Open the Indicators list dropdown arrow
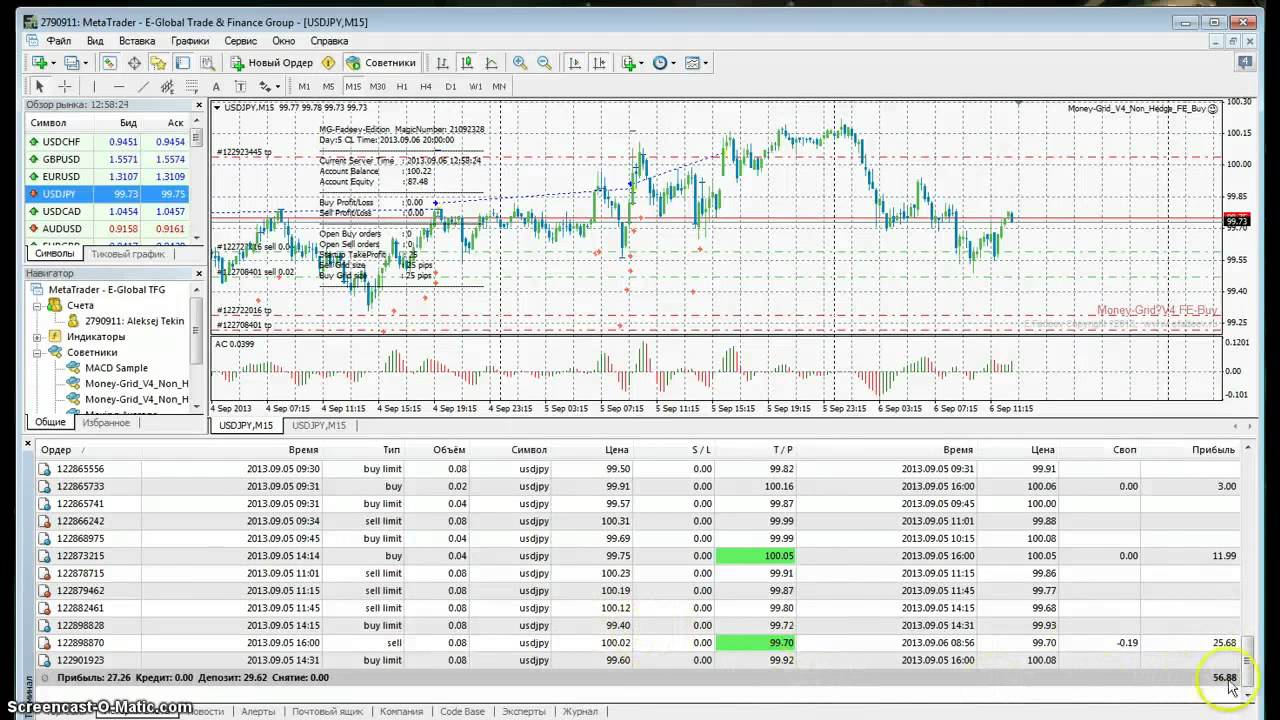Viewport: 1280px width, 720px height. tap(642, 62)
